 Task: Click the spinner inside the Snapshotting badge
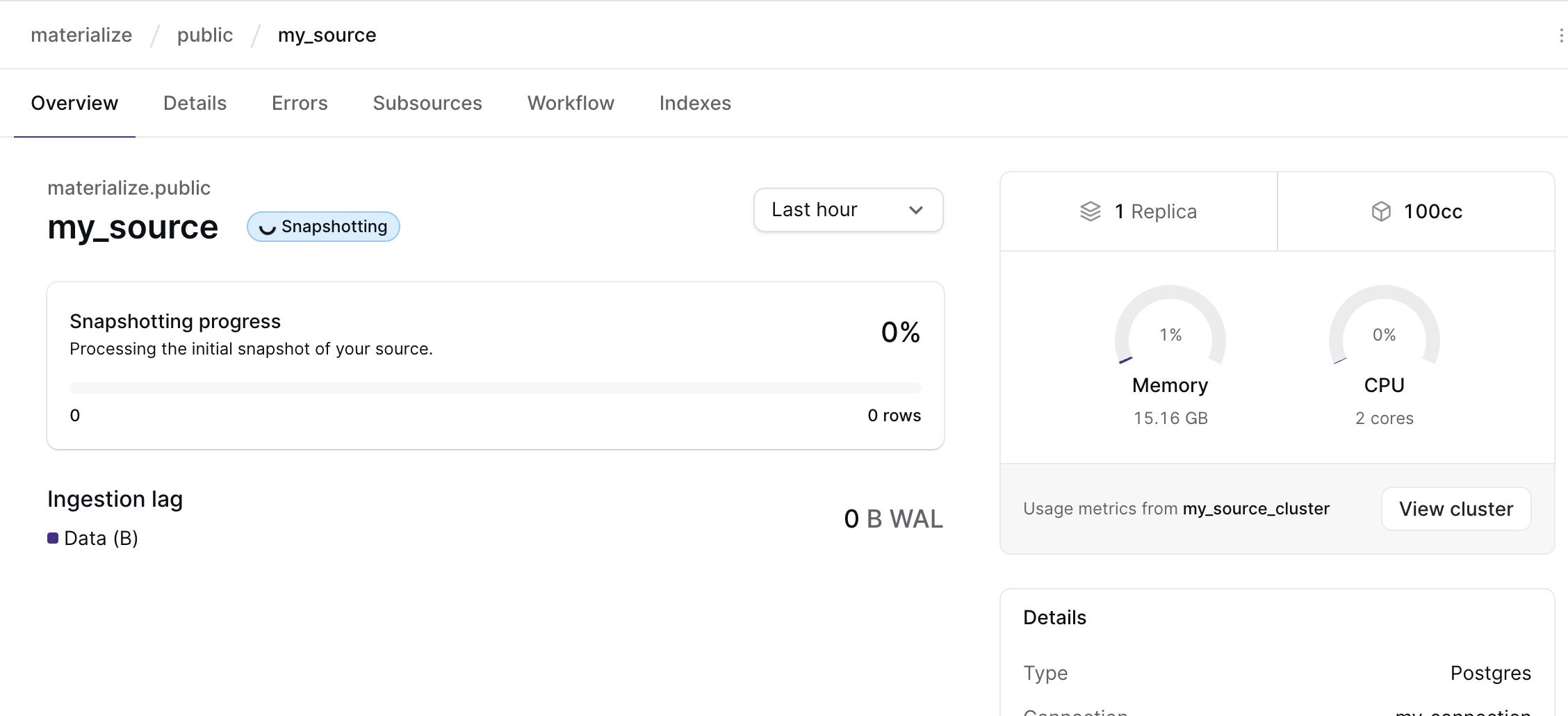(x=266, y=226)
